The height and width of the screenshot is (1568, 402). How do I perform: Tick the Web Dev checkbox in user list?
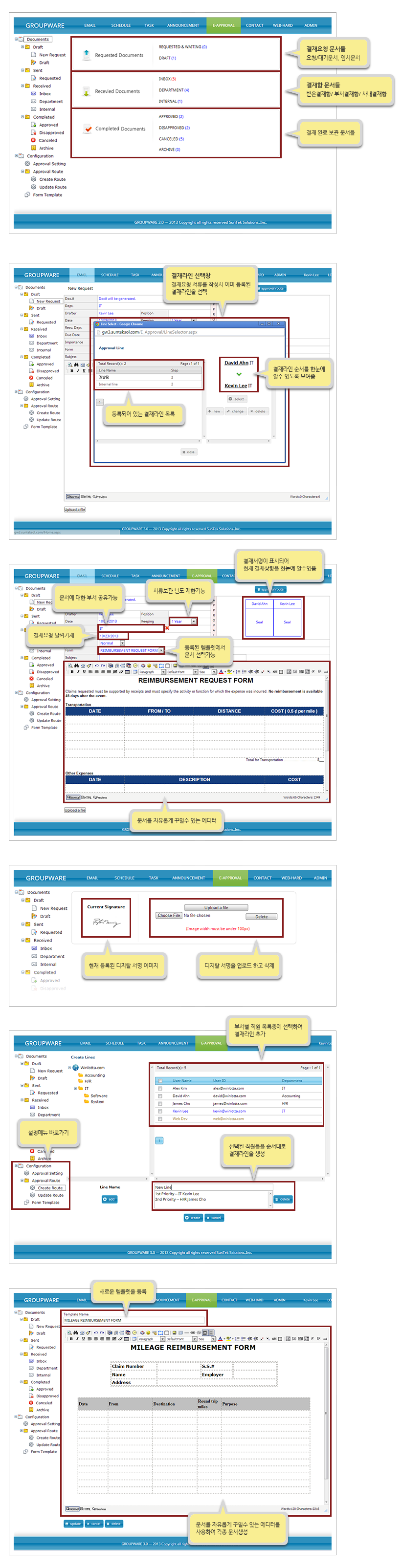tap(160, 1118)
